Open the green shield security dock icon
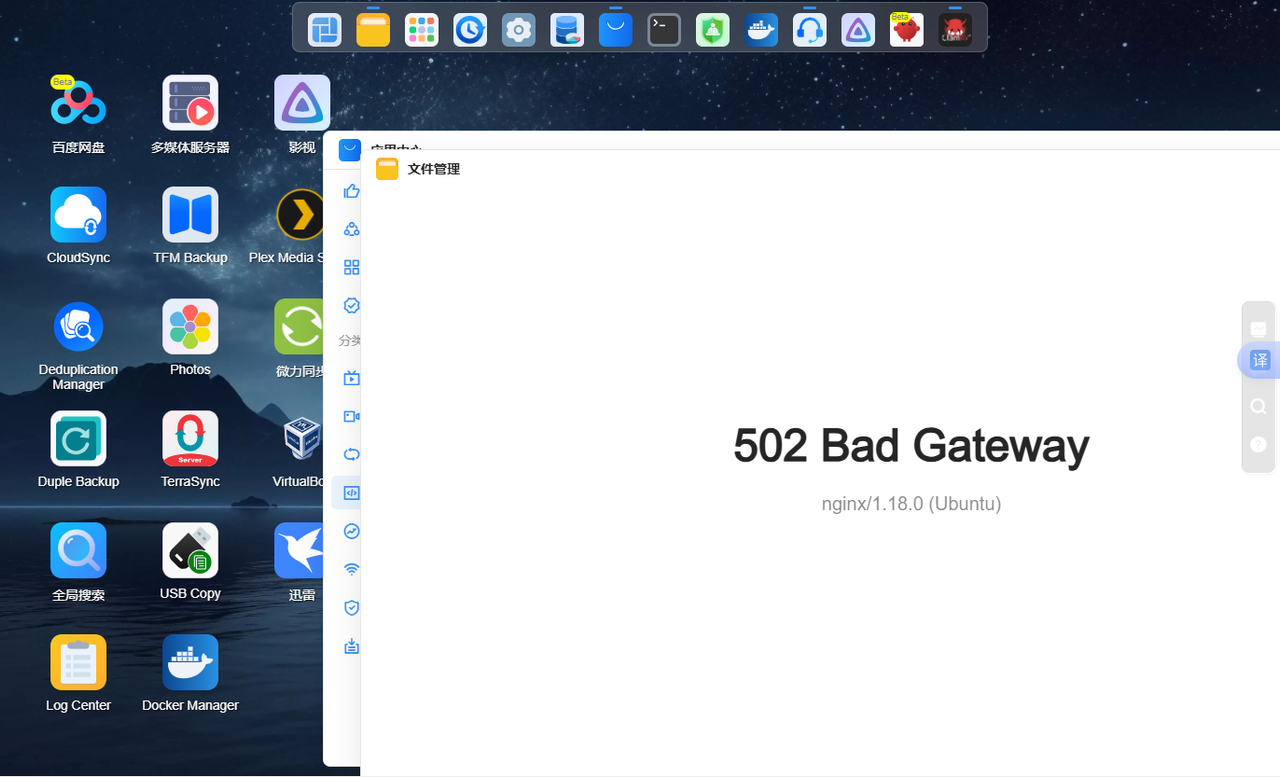Image resolution: width=1280 pixels, height=777 pixels. click(713, 30)
